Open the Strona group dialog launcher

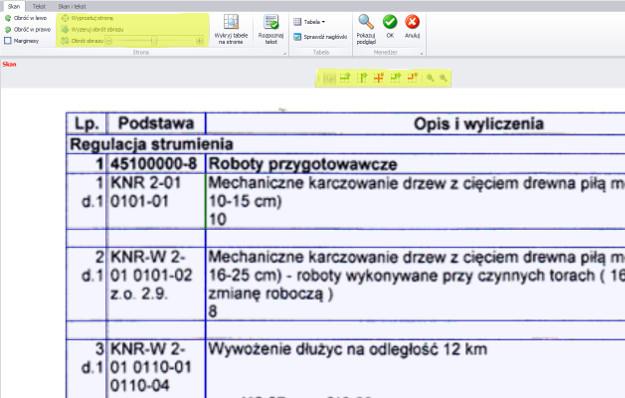point(285,53)
